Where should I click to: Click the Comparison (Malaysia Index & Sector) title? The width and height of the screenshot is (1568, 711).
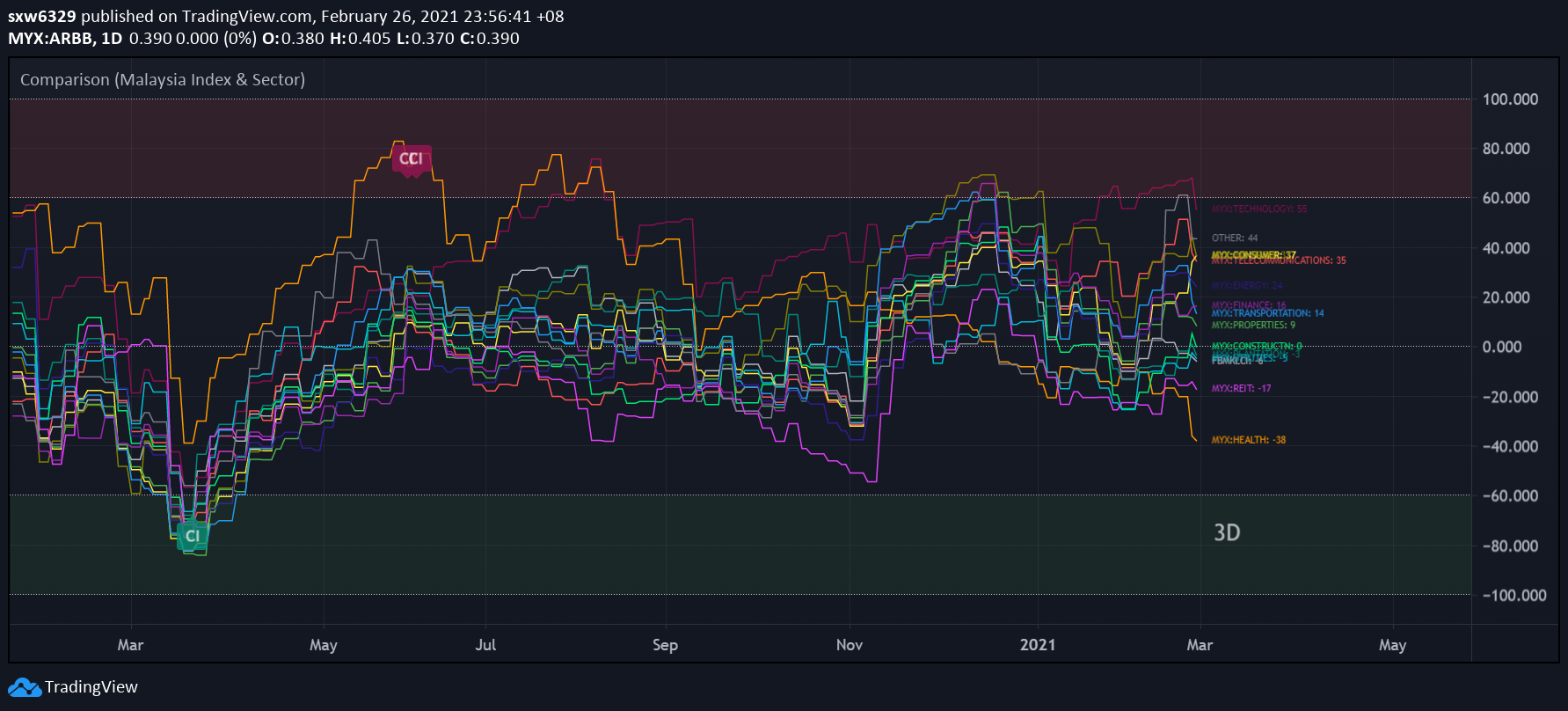coord(163,79)
